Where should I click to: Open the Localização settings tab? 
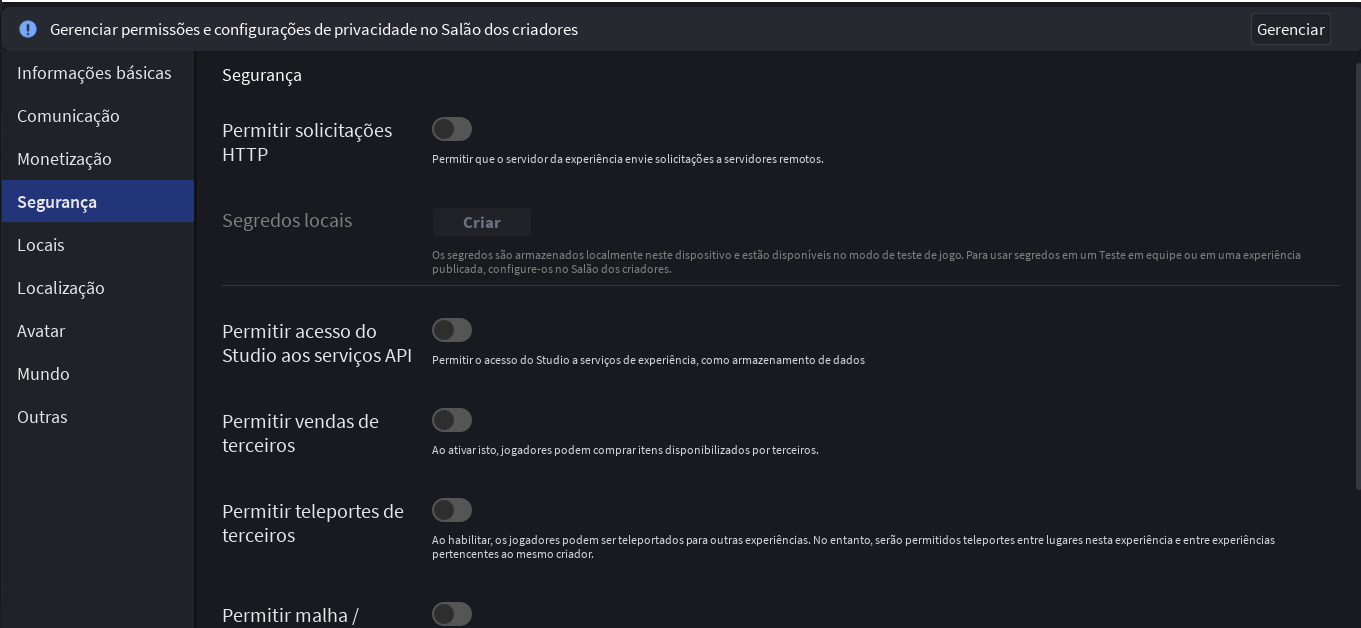coord(61,288)
